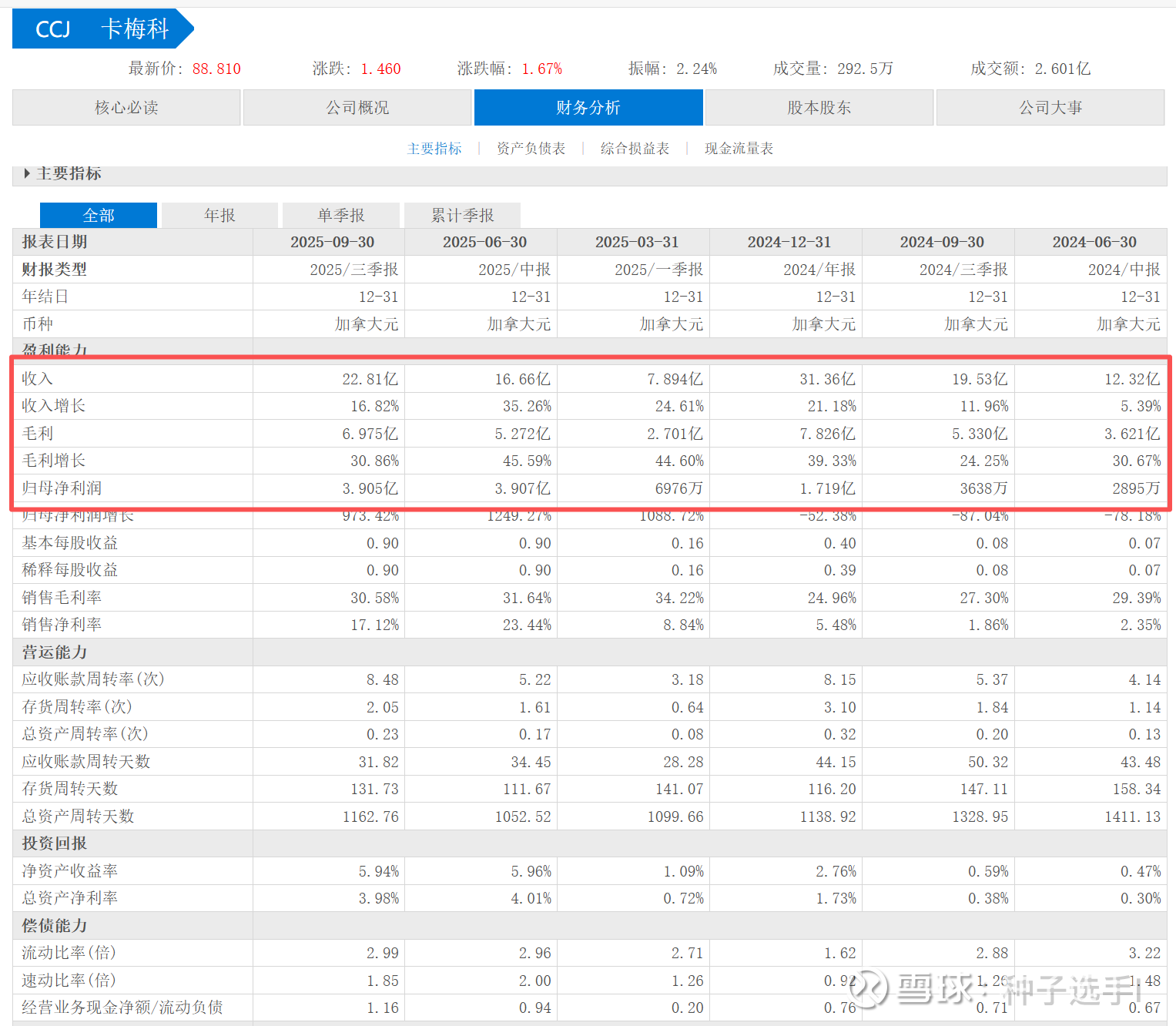Click the 归母净利润 value 3.907亿
Image resolution: width=1176 pixels, height=1026 pixels.
pos(523,488)
